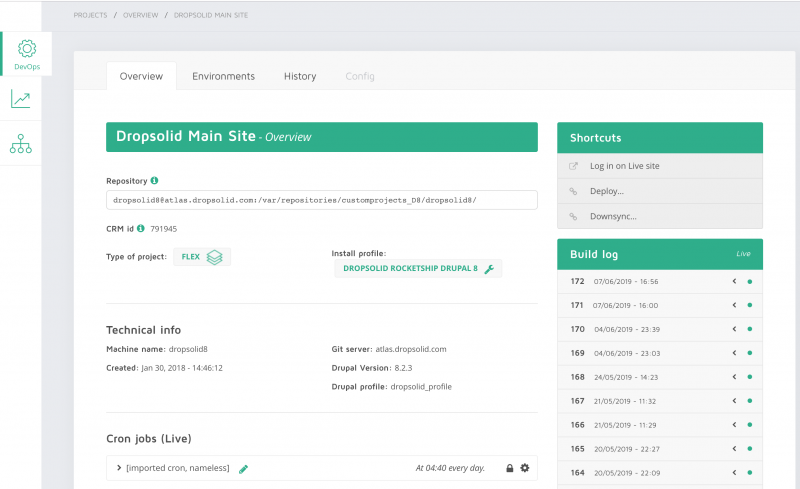The width and height of the screenshot is (800, 489).
Task: Click the green status dot of build 171
Action: (749, 305)
